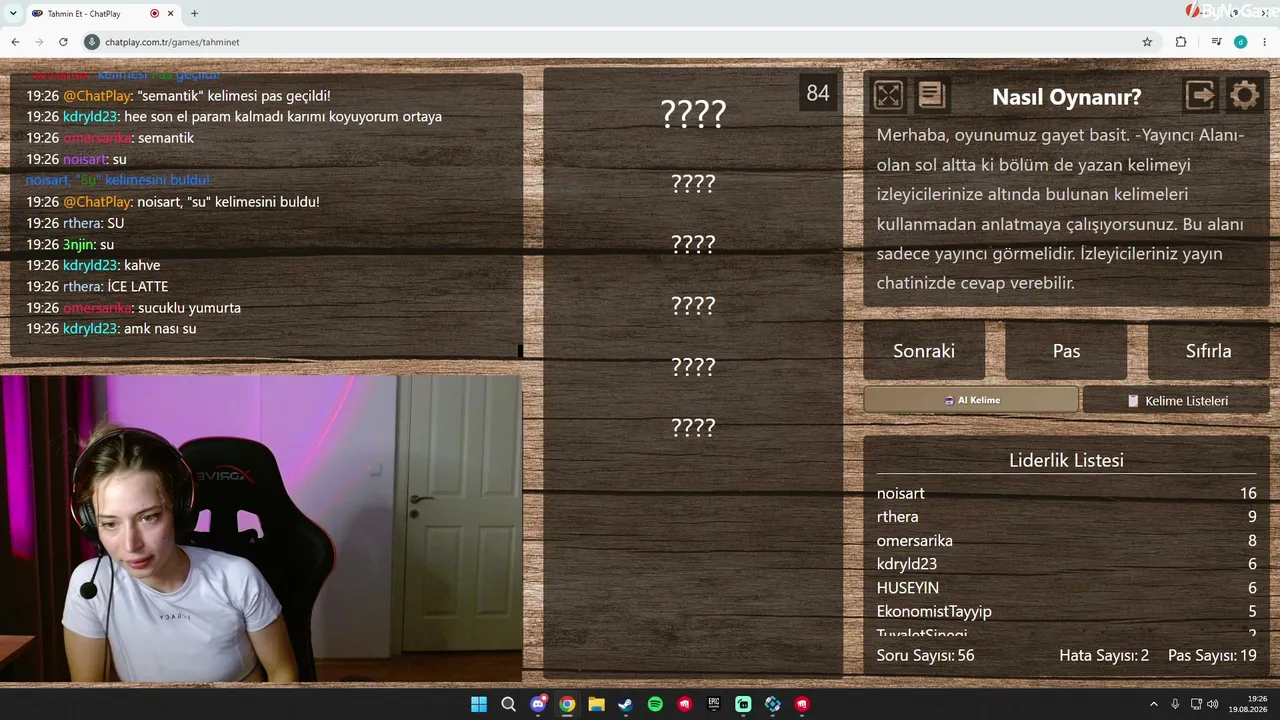The width and height of the screenshot is (1280, 720).
Task: Select EkonomistTayyip row in leaderboard
Action: [1066, 611]
